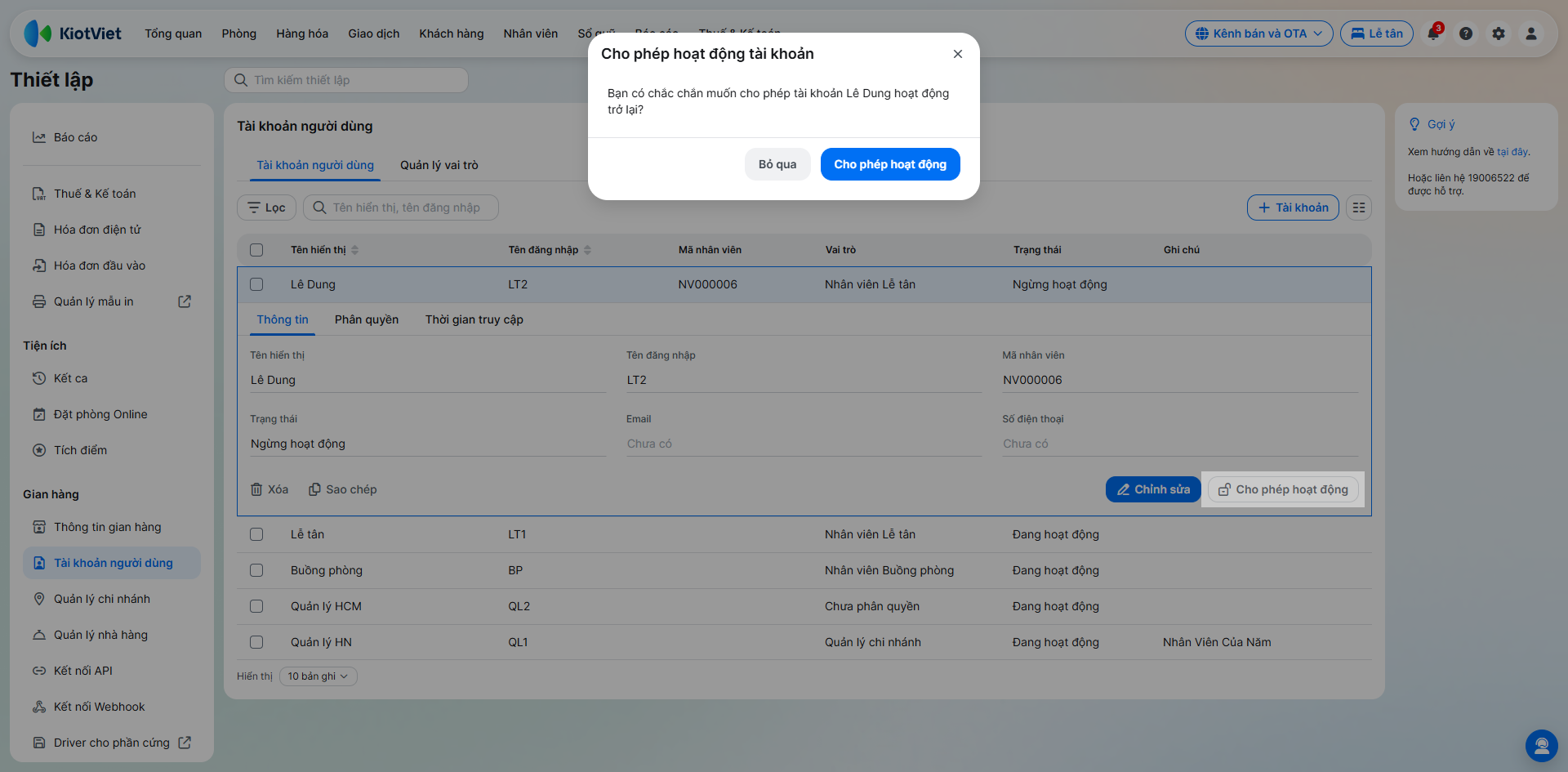Open Hóa đơn đầu vào sidebar item
The height and width of the screenshot is (772, 1568).
112,266
